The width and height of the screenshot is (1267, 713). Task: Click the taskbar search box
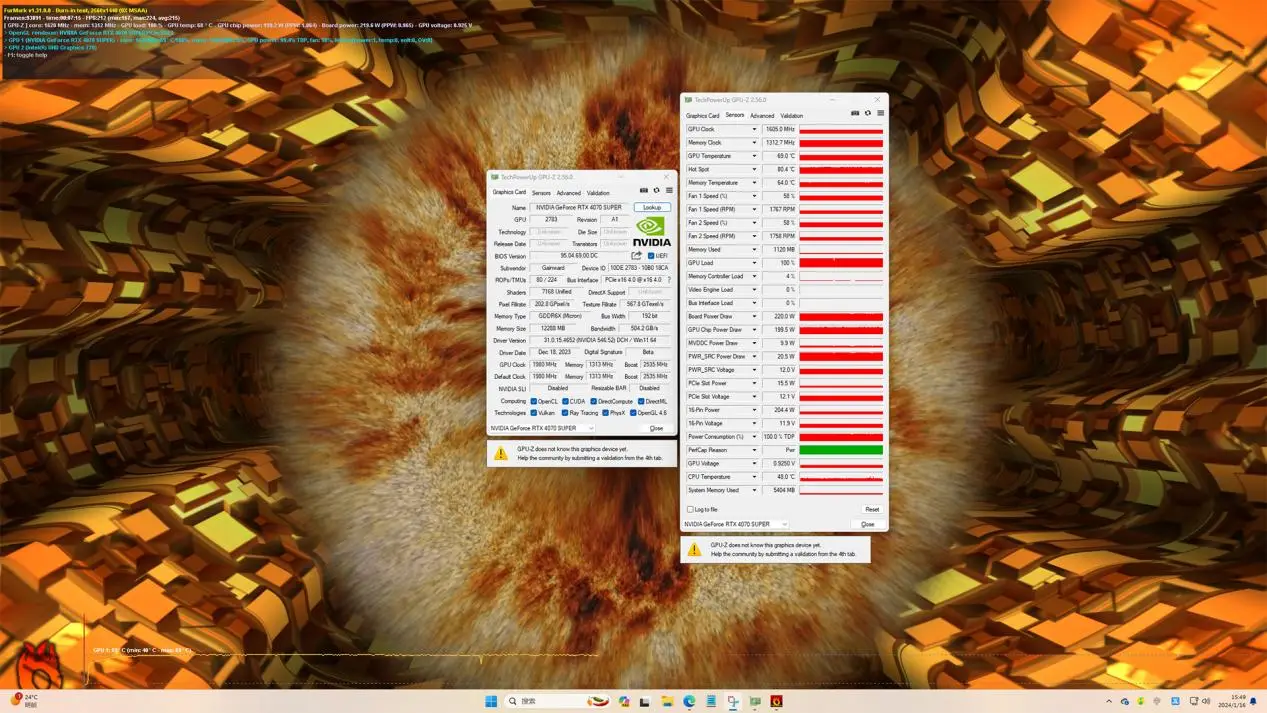tap(558, 701)
